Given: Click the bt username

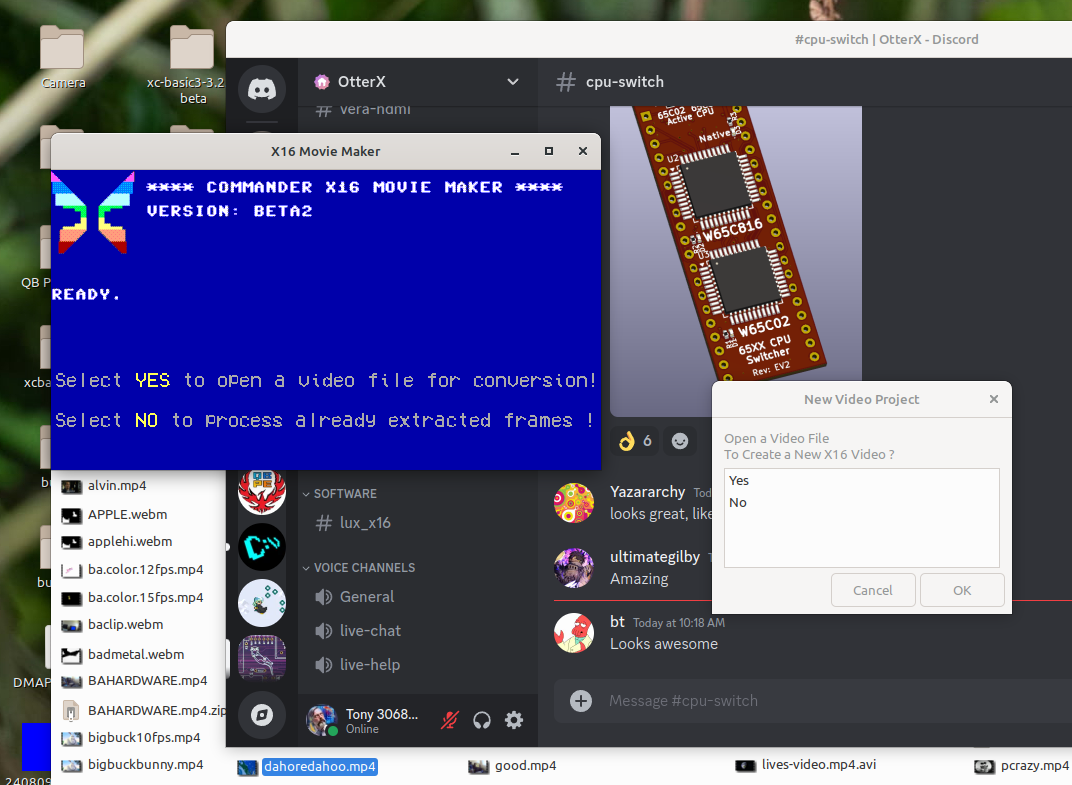Looking at the screenshot, I should click(617, 622).
